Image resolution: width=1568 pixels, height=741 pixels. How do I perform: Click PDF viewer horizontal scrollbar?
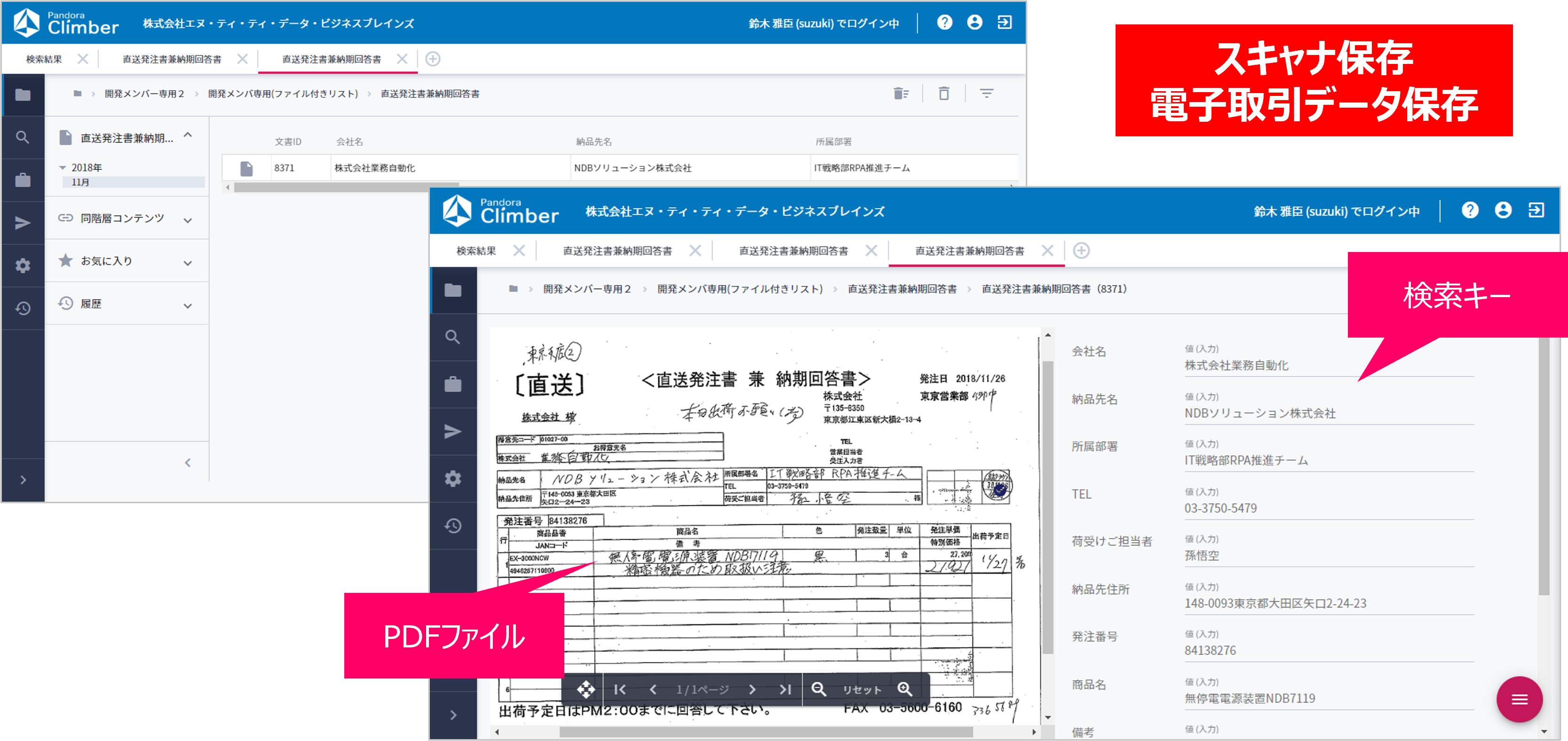(766, 732)
